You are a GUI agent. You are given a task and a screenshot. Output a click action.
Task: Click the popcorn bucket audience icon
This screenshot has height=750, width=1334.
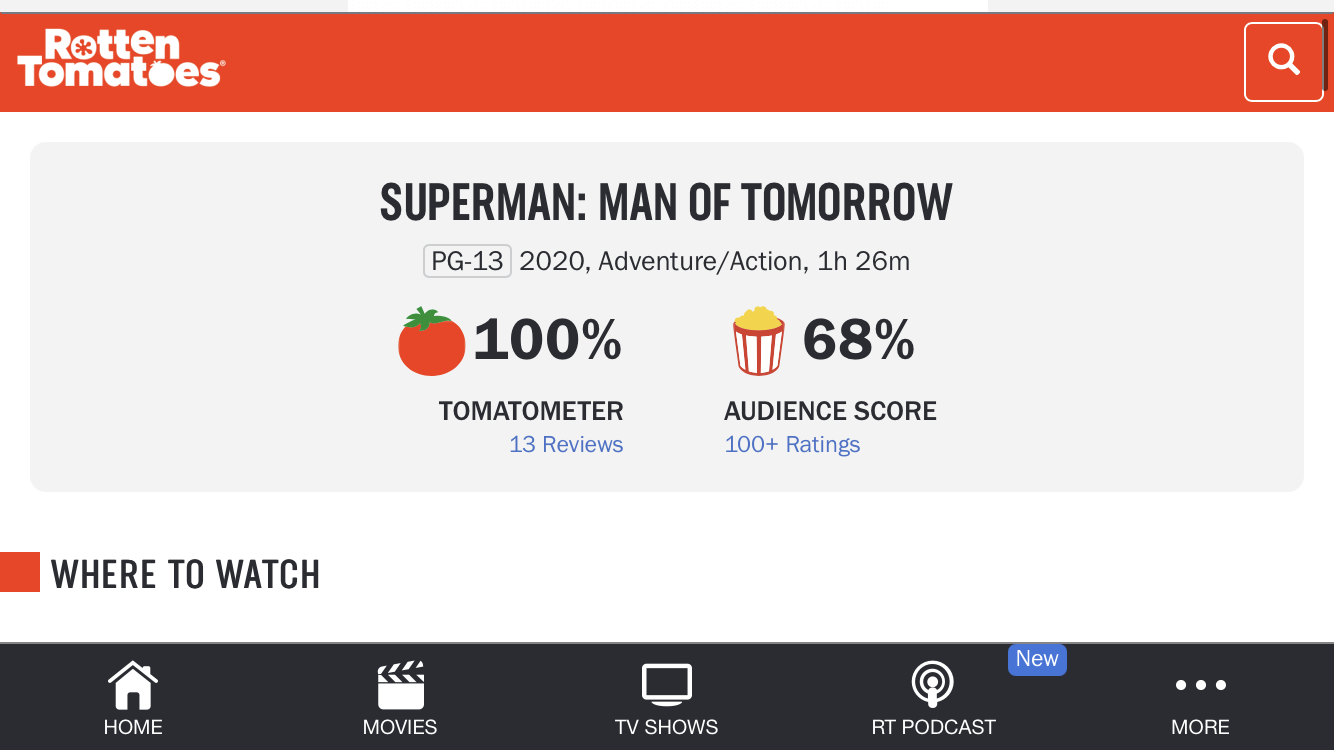point(759,341)
